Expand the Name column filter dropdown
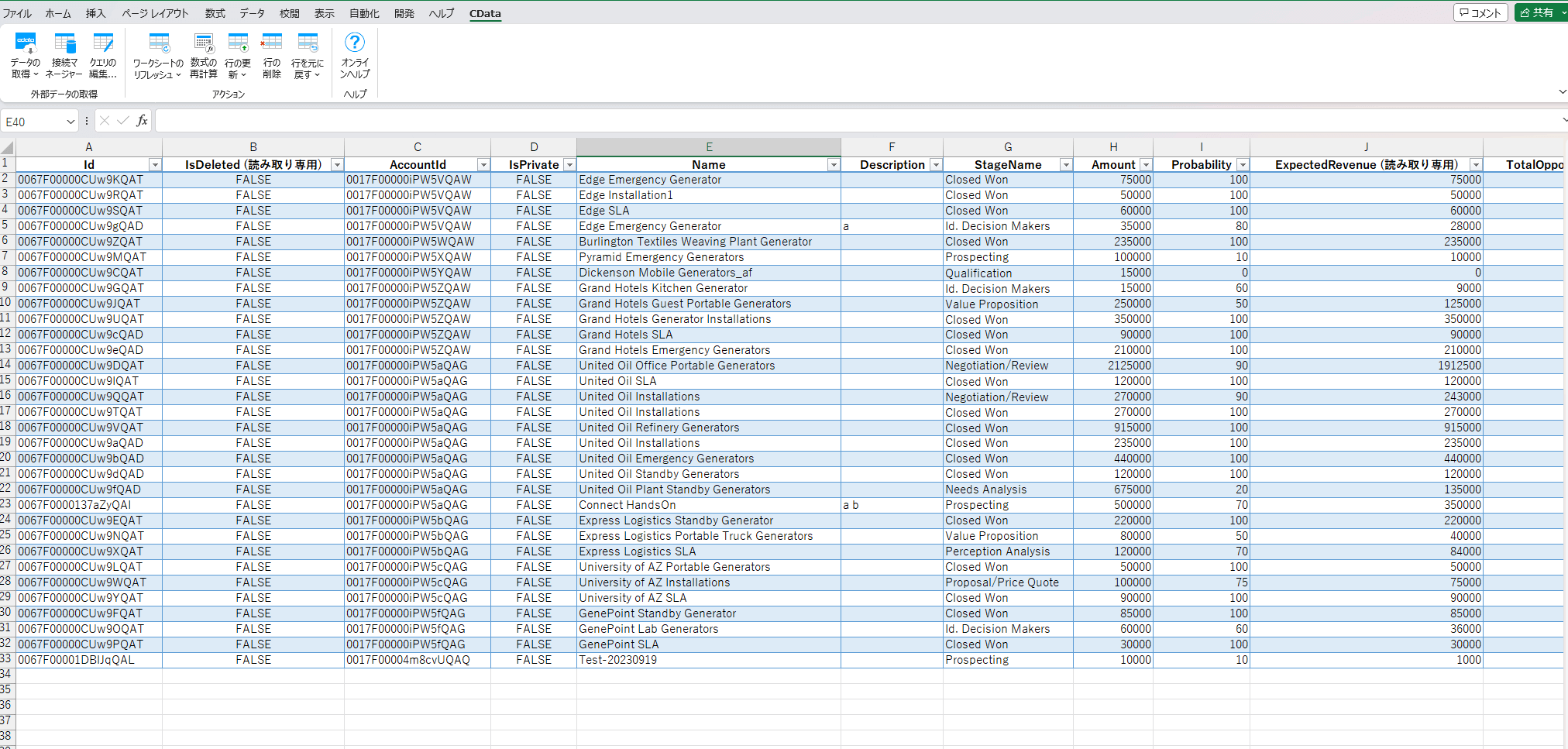 [833, 165]
